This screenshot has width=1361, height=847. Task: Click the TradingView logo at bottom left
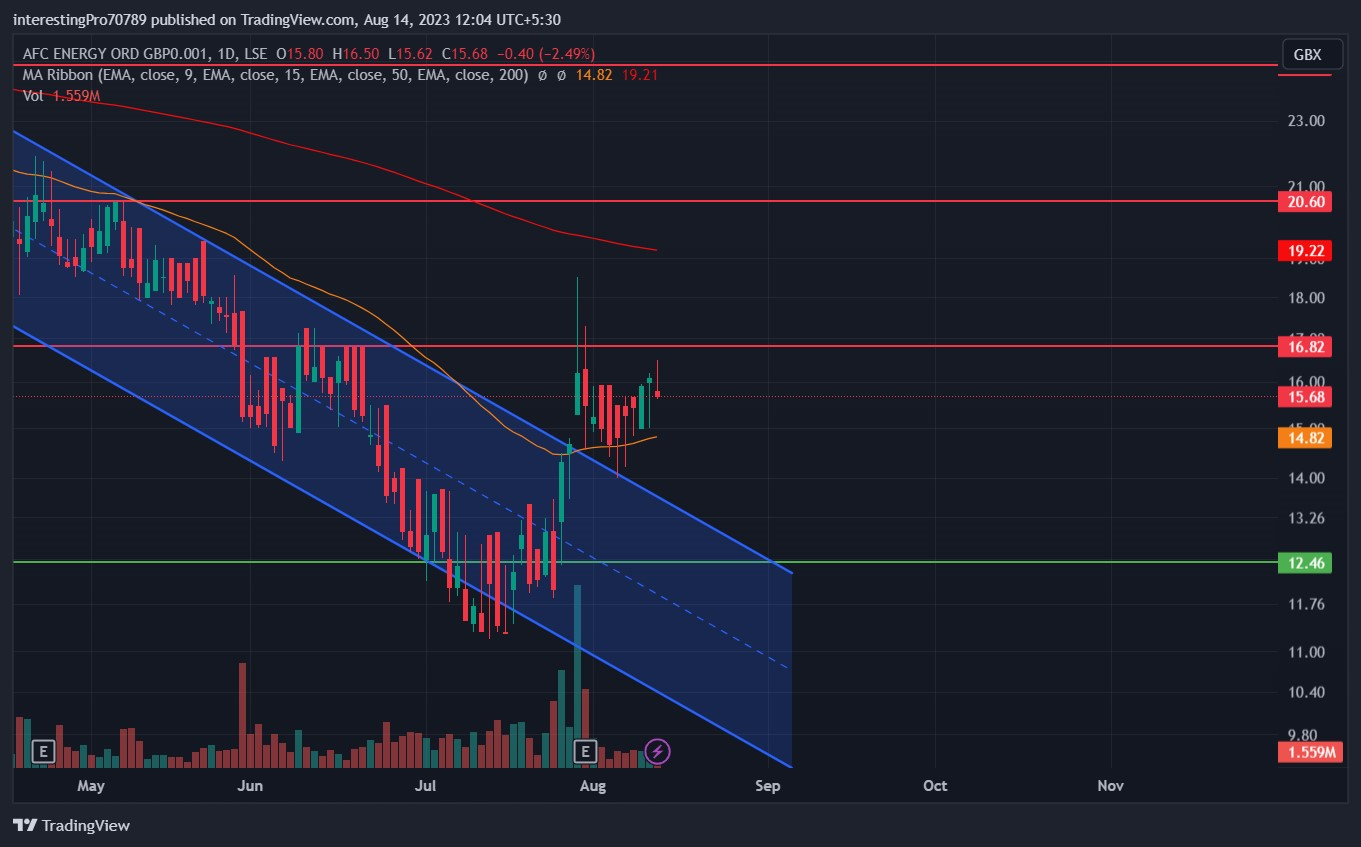pos(71,826)
